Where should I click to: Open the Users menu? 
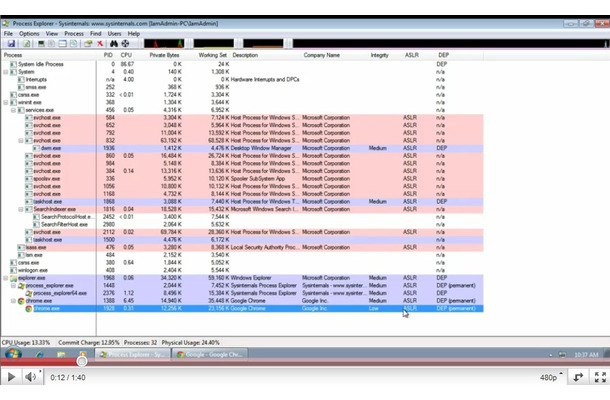(x=114, y=34)
